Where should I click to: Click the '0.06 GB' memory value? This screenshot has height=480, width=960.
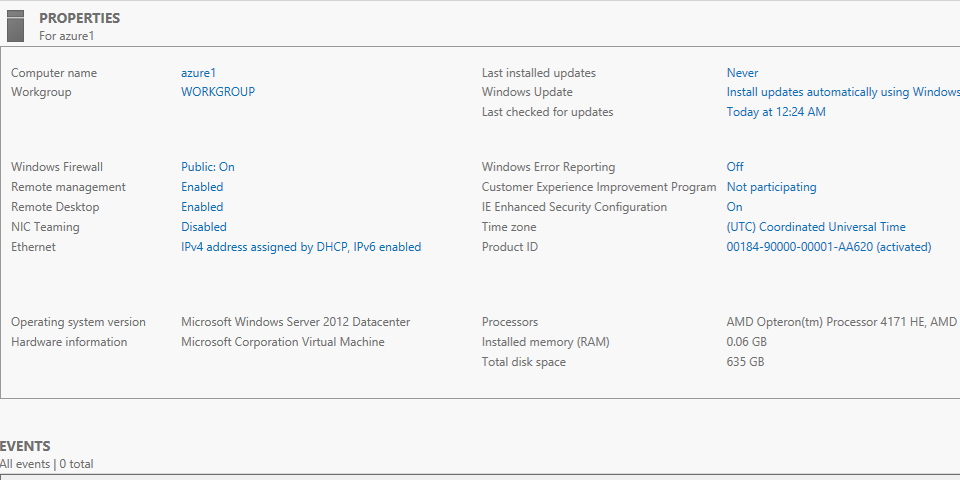click(x=746, y=342)
